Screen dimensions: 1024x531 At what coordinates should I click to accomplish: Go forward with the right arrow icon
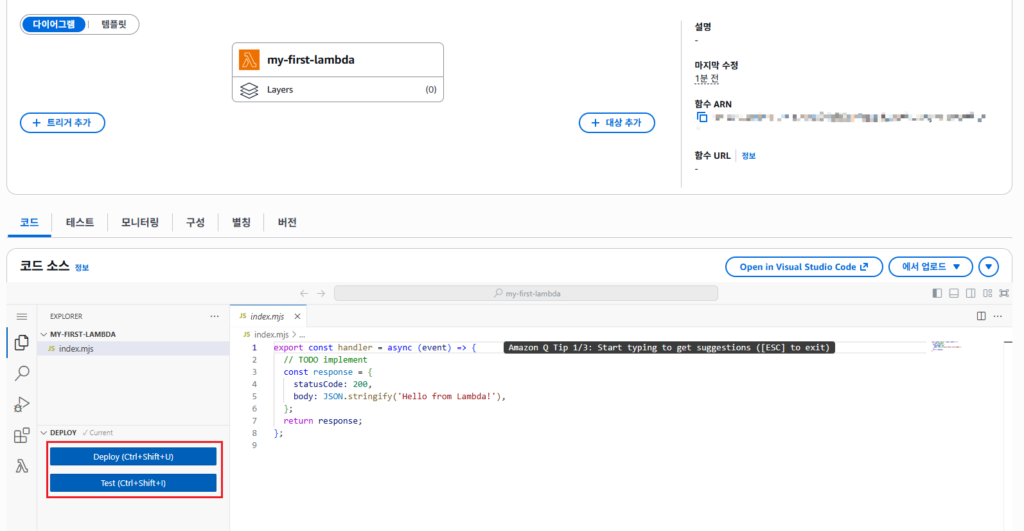(x=321, y=293)
